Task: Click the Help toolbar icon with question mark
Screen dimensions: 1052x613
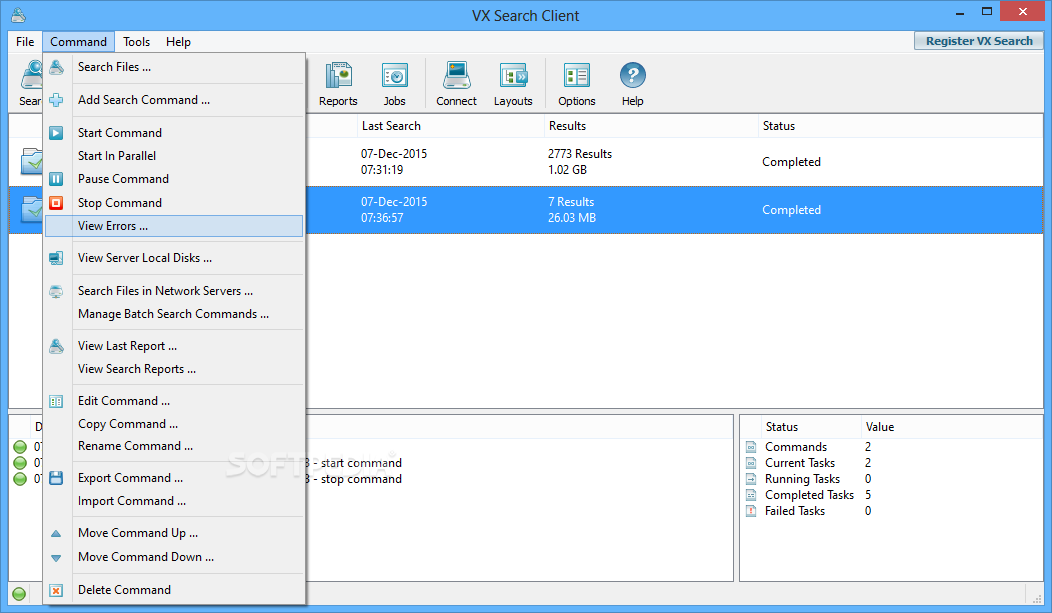Action: [x=632, y=84]
